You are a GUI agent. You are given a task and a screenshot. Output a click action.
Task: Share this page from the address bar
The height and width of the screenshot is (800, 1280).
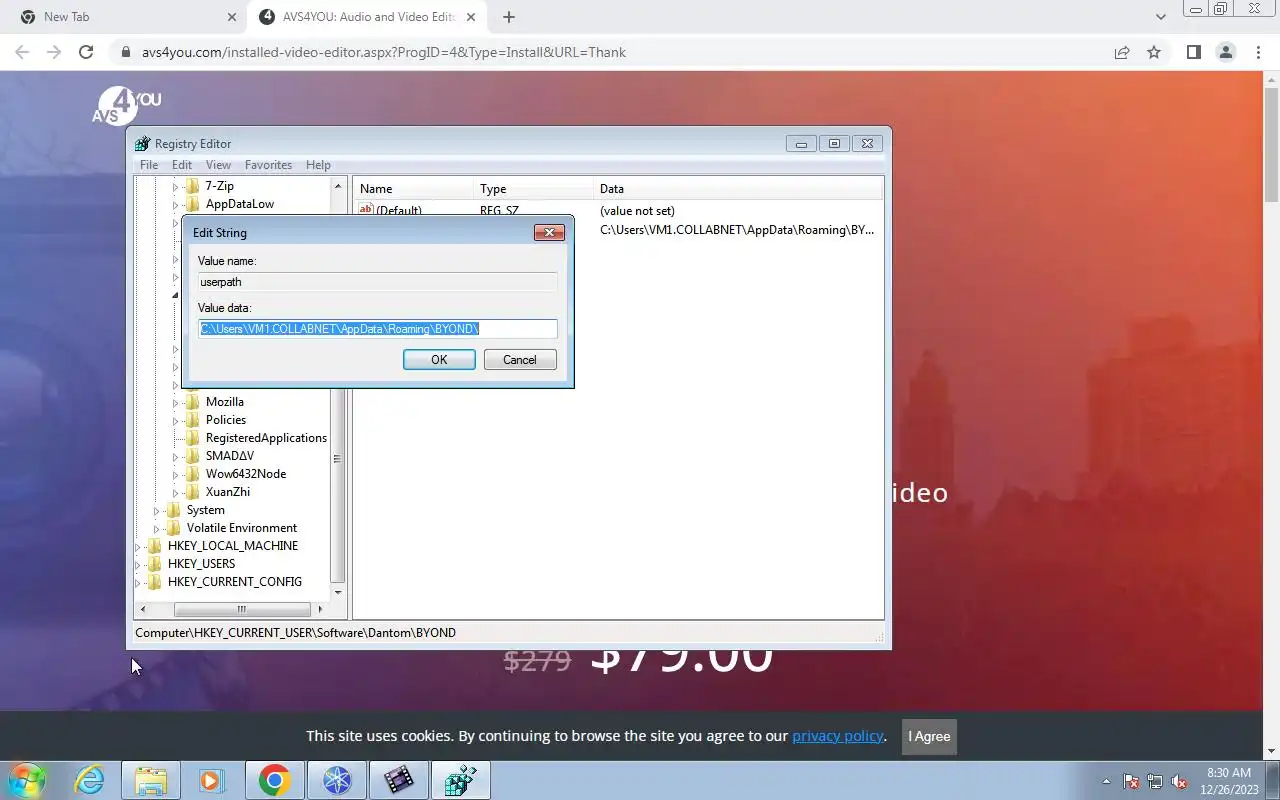tap(1122, 52)
